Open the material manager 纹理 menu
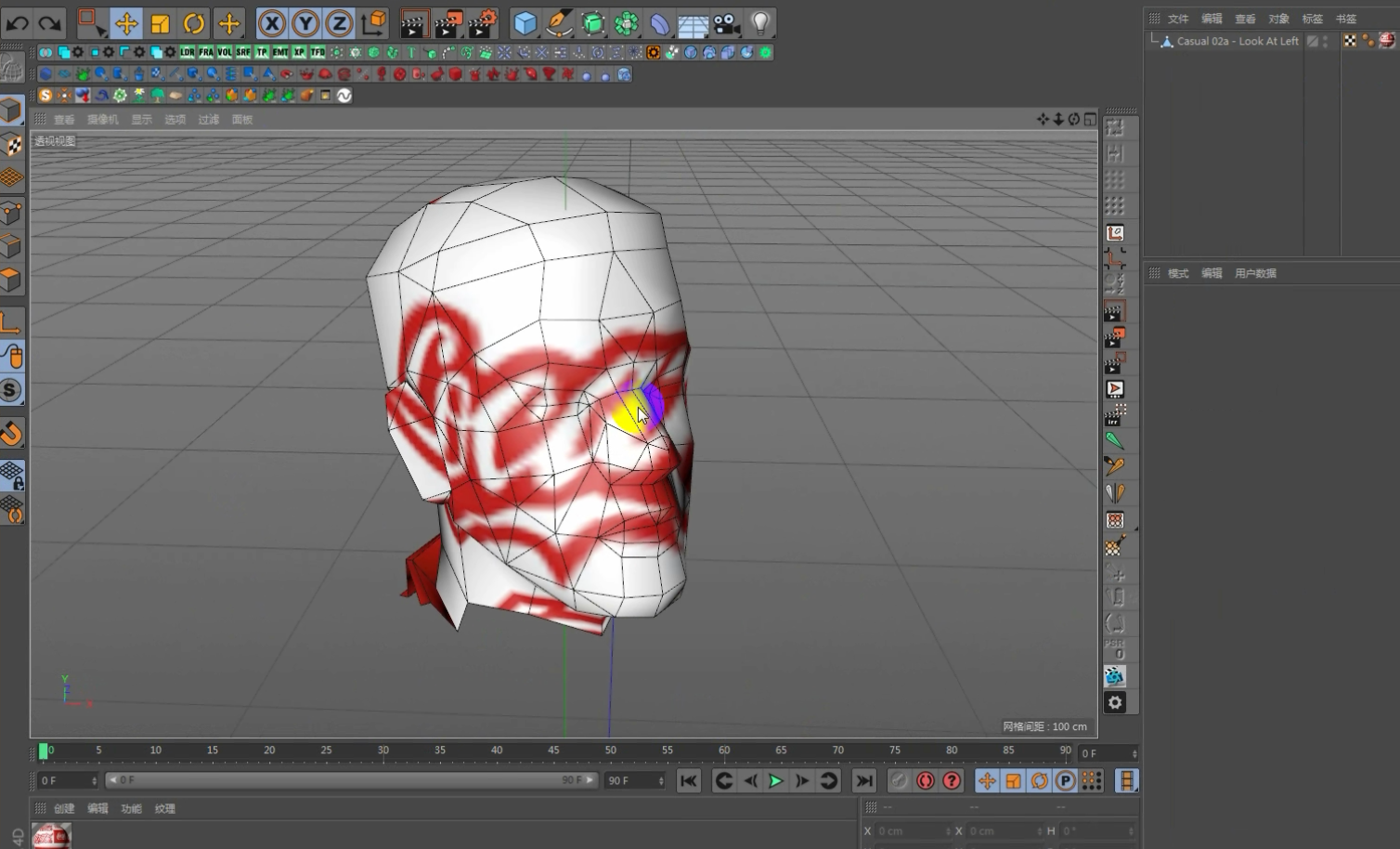 click(x=165, y=809)
